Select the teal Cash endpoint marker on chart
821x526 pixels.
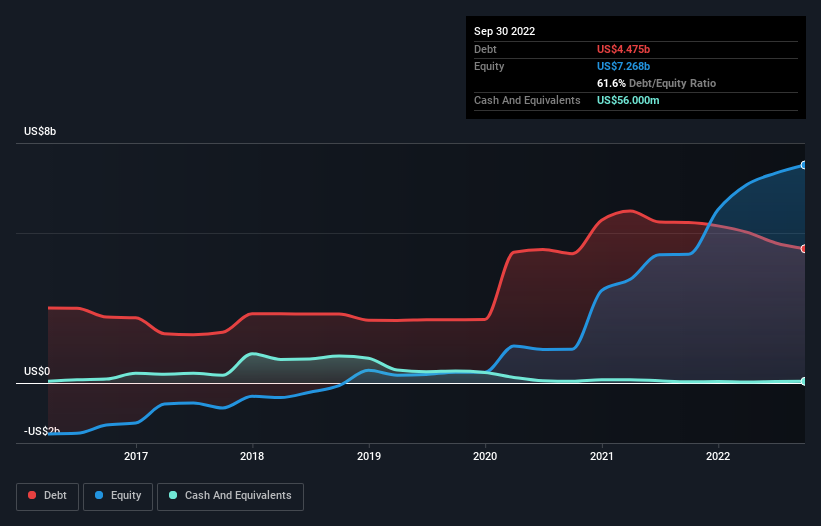click(x=804, y=381)
